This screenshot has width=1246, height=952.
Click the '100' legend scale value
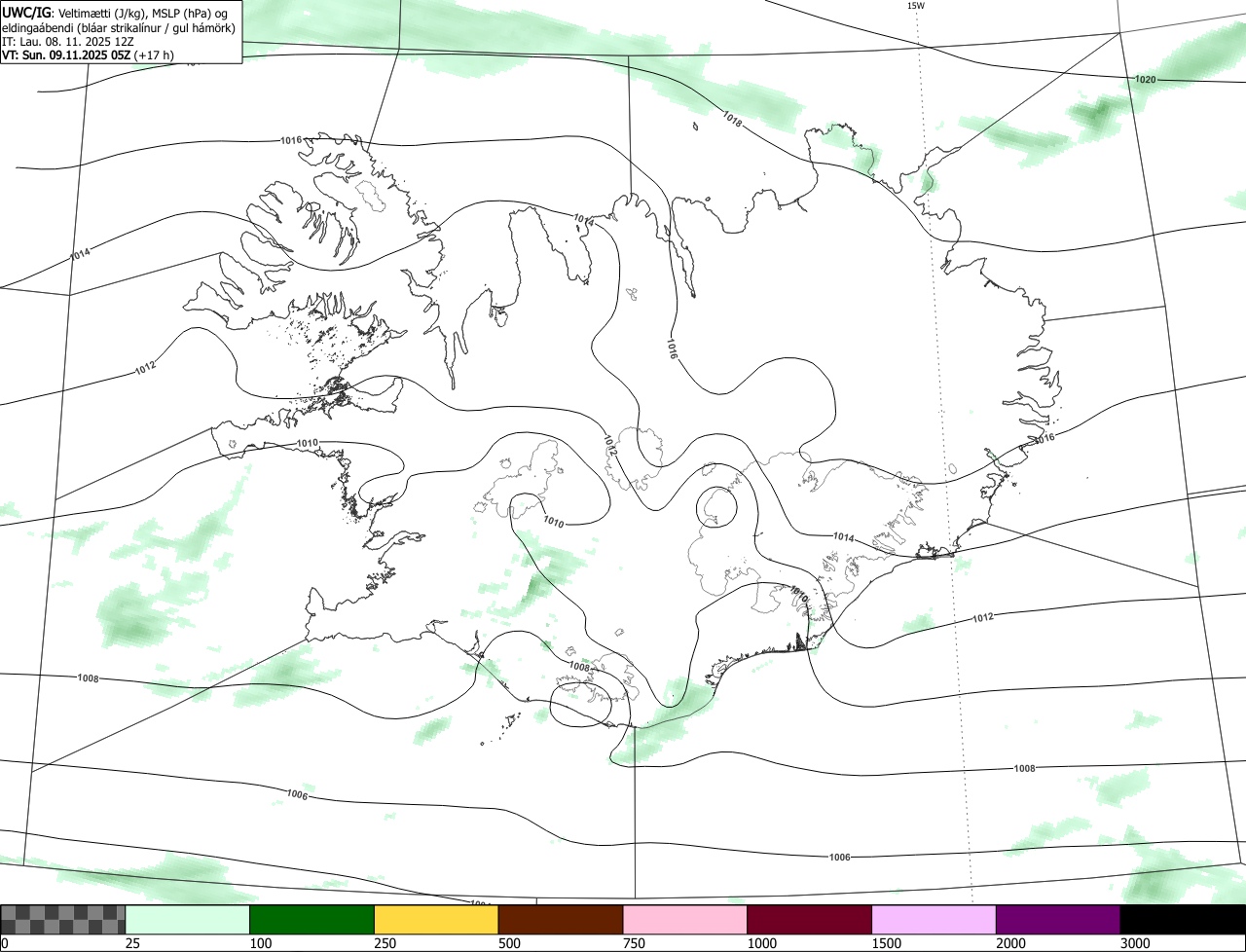[260, 943]
